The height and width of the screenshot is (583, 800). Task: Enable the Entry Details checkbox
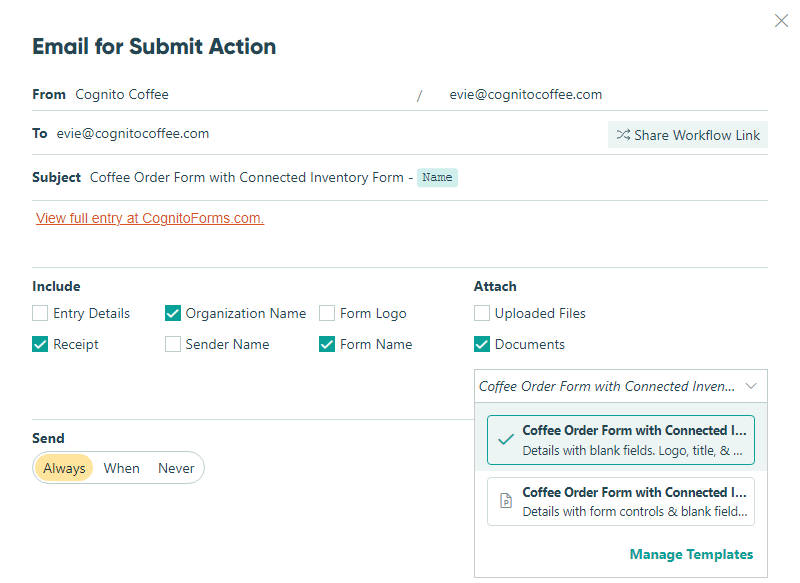[x=40, y=313]
